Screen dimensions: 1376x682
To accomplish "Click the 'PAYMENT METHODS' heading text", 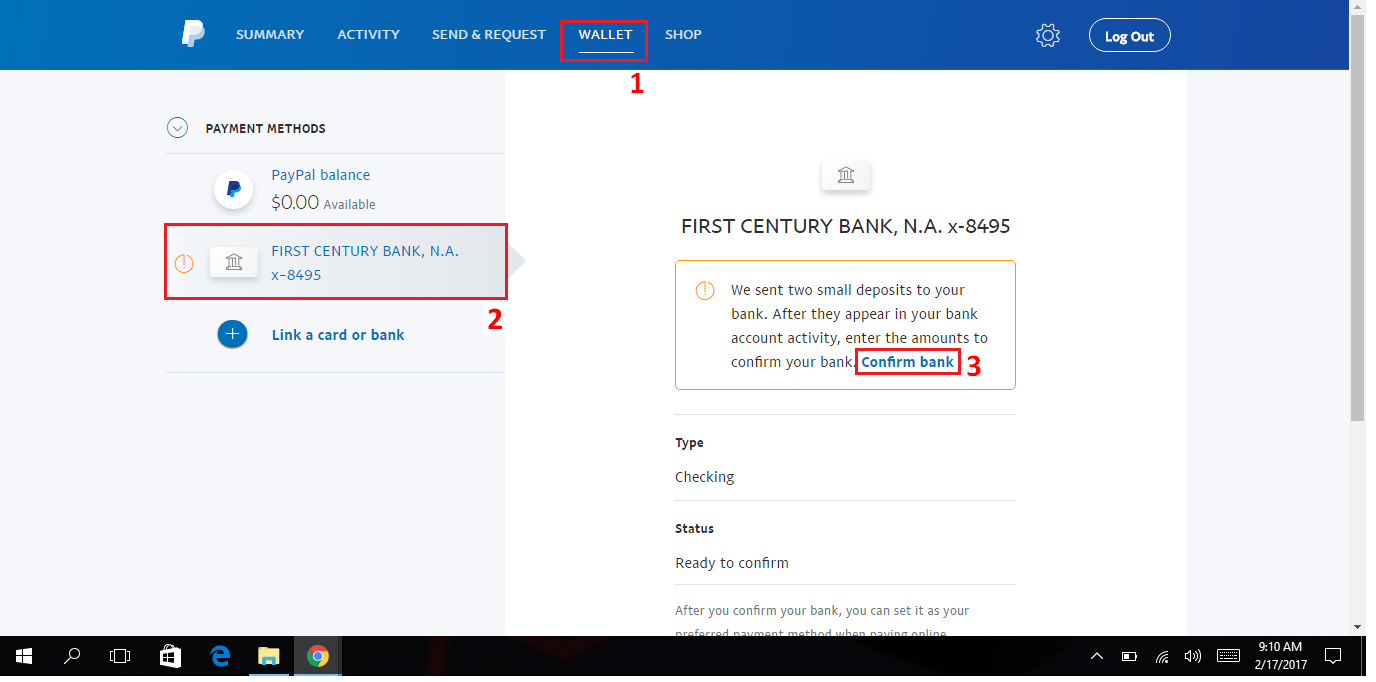I will click(266, 128).
